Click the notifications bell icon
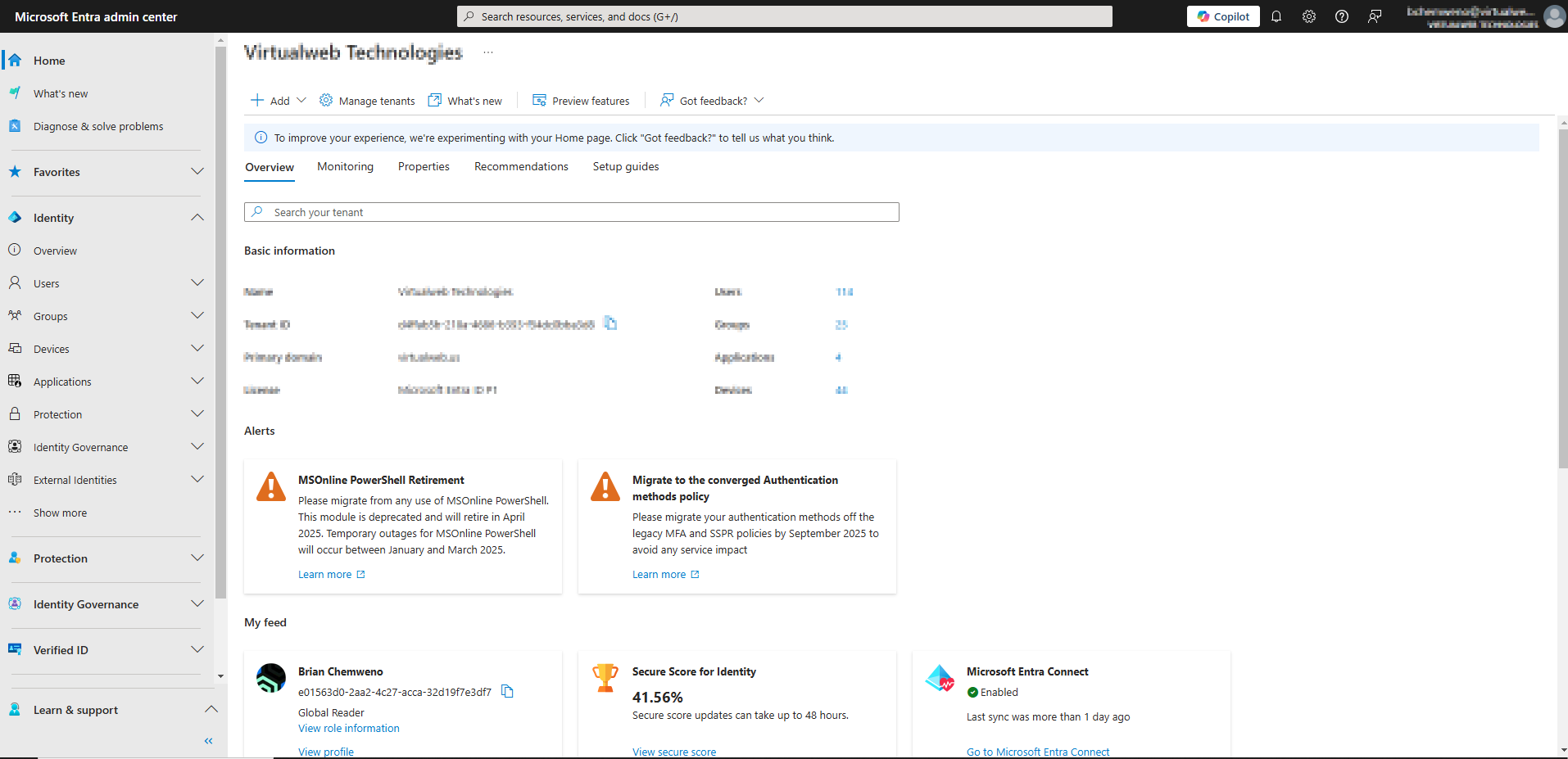 [1276, 16]
